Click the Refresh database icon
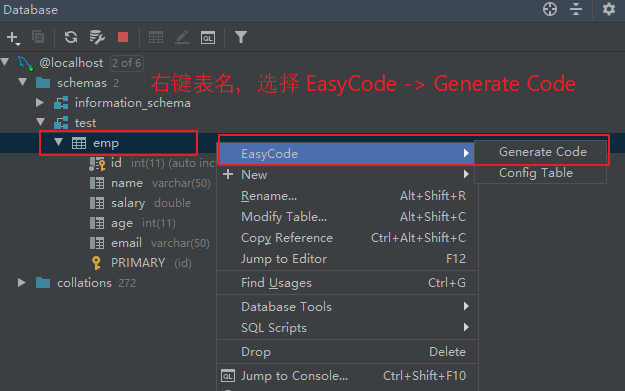The width and height of the screenshot is (625, 391). [71, 37]
